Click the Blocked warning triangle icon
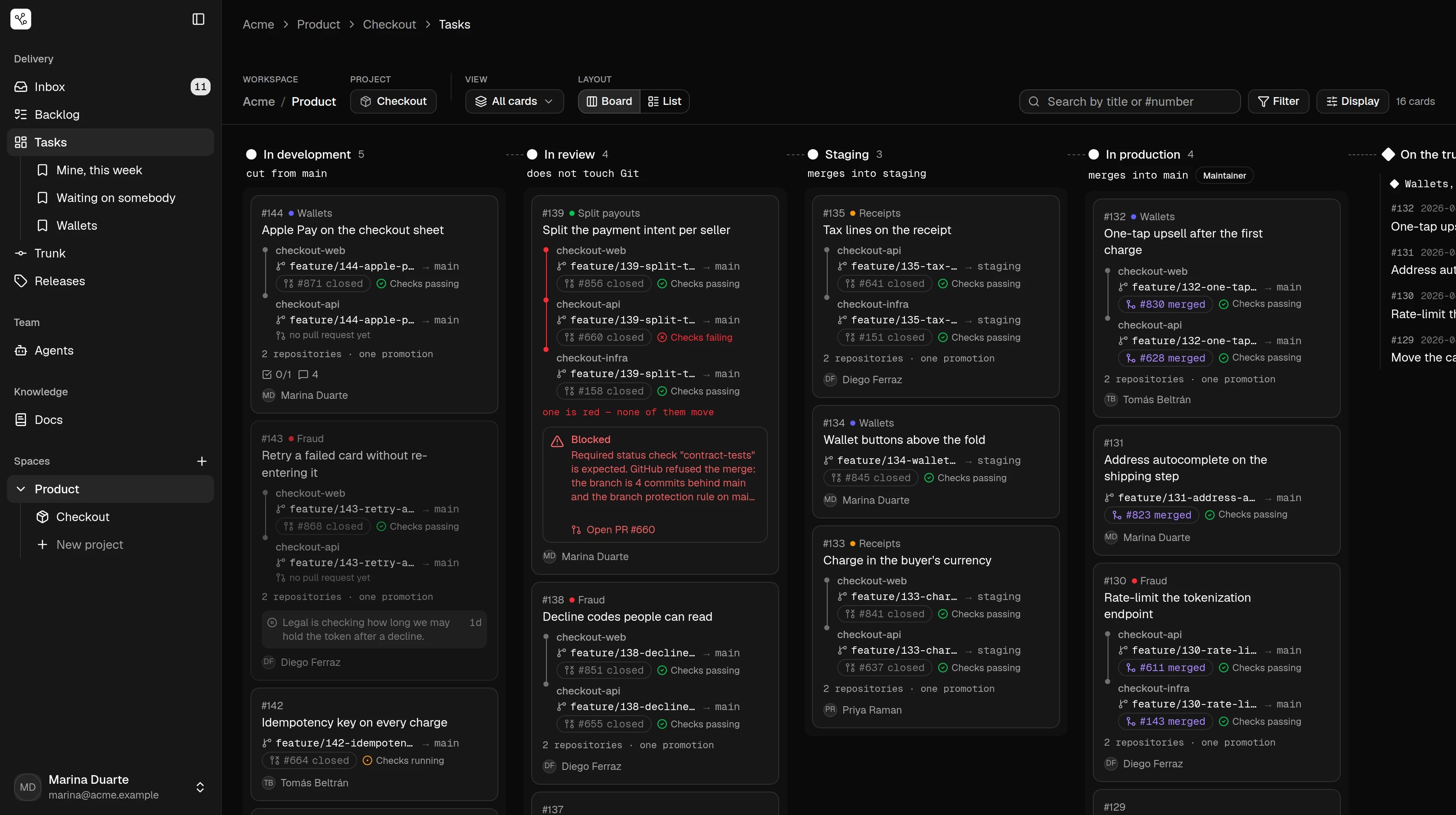The image size is (1456, 815). point(557,441)
